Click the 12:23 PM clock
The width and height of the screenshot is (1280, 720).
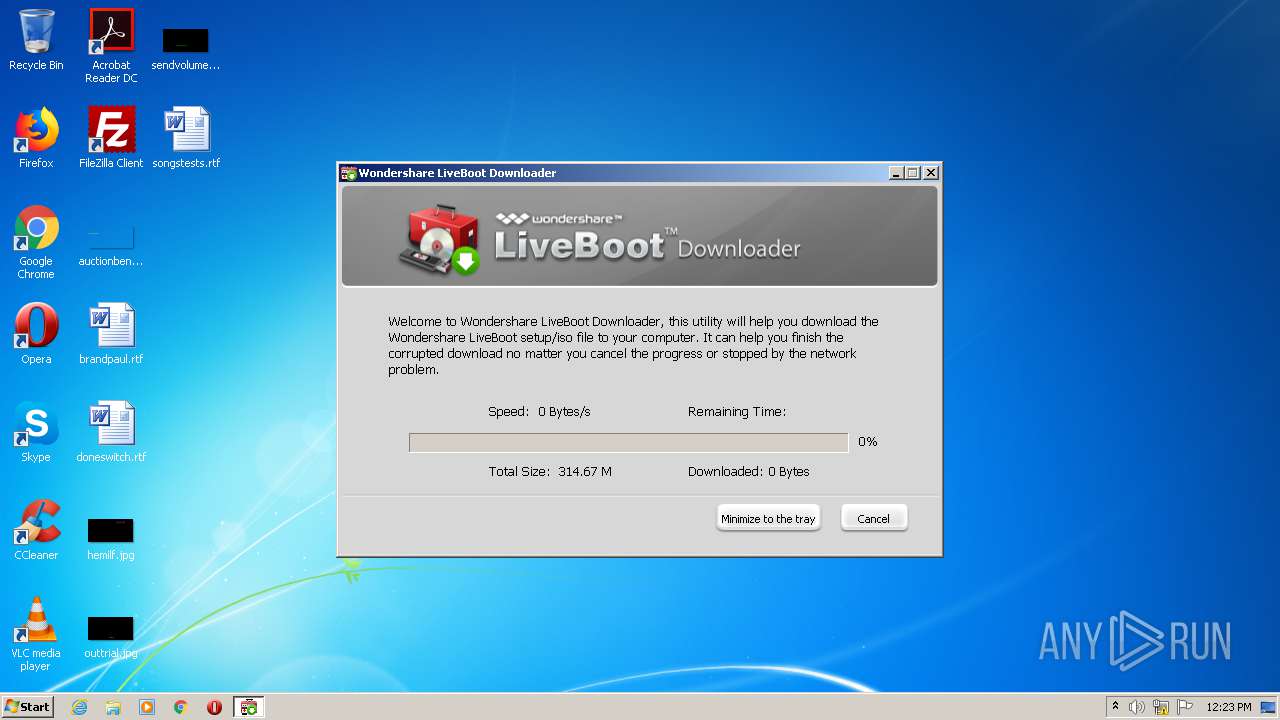[x=1229, y=707]
